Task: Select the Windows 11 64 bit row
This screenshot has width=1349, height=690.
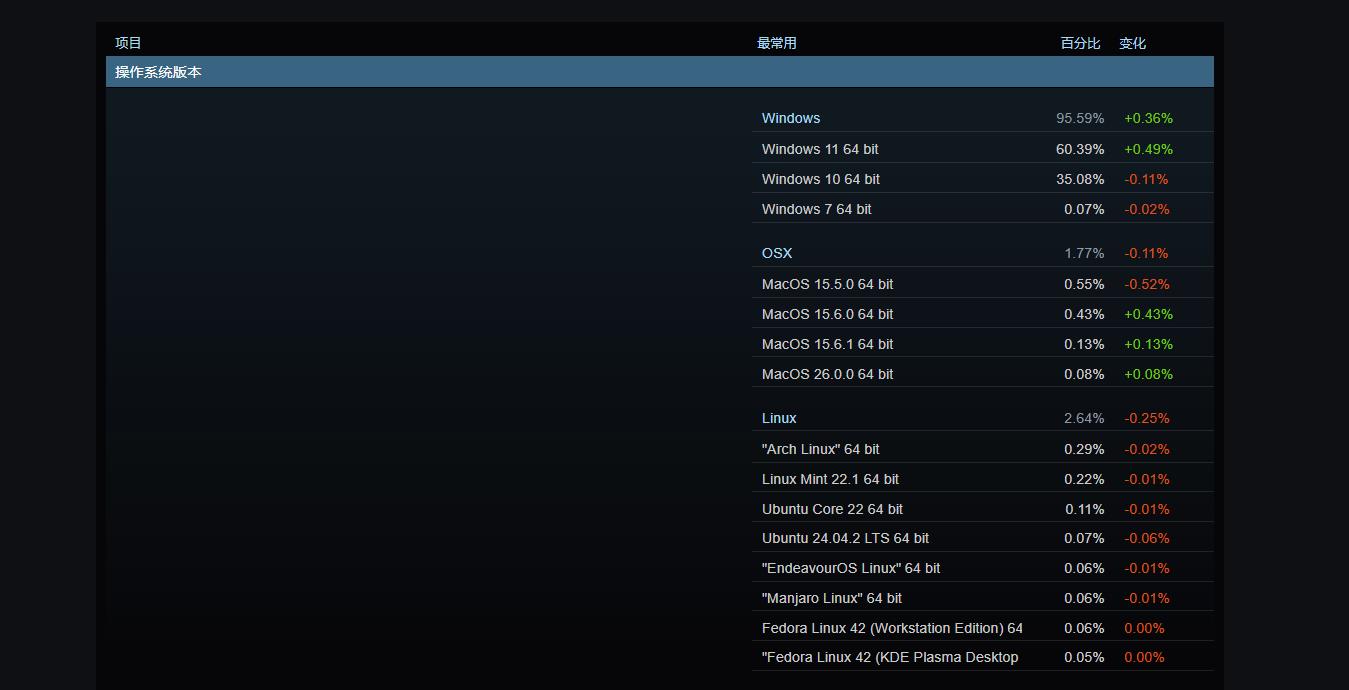Action: 820,149
